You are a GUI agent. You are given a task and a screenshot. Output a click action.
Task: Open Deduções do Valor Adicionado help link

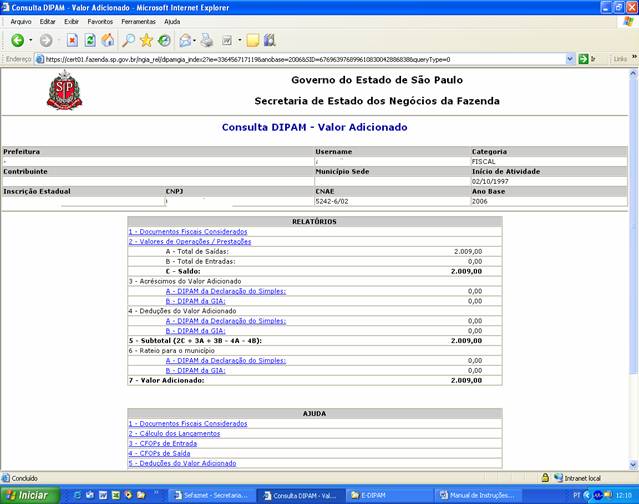182,463
